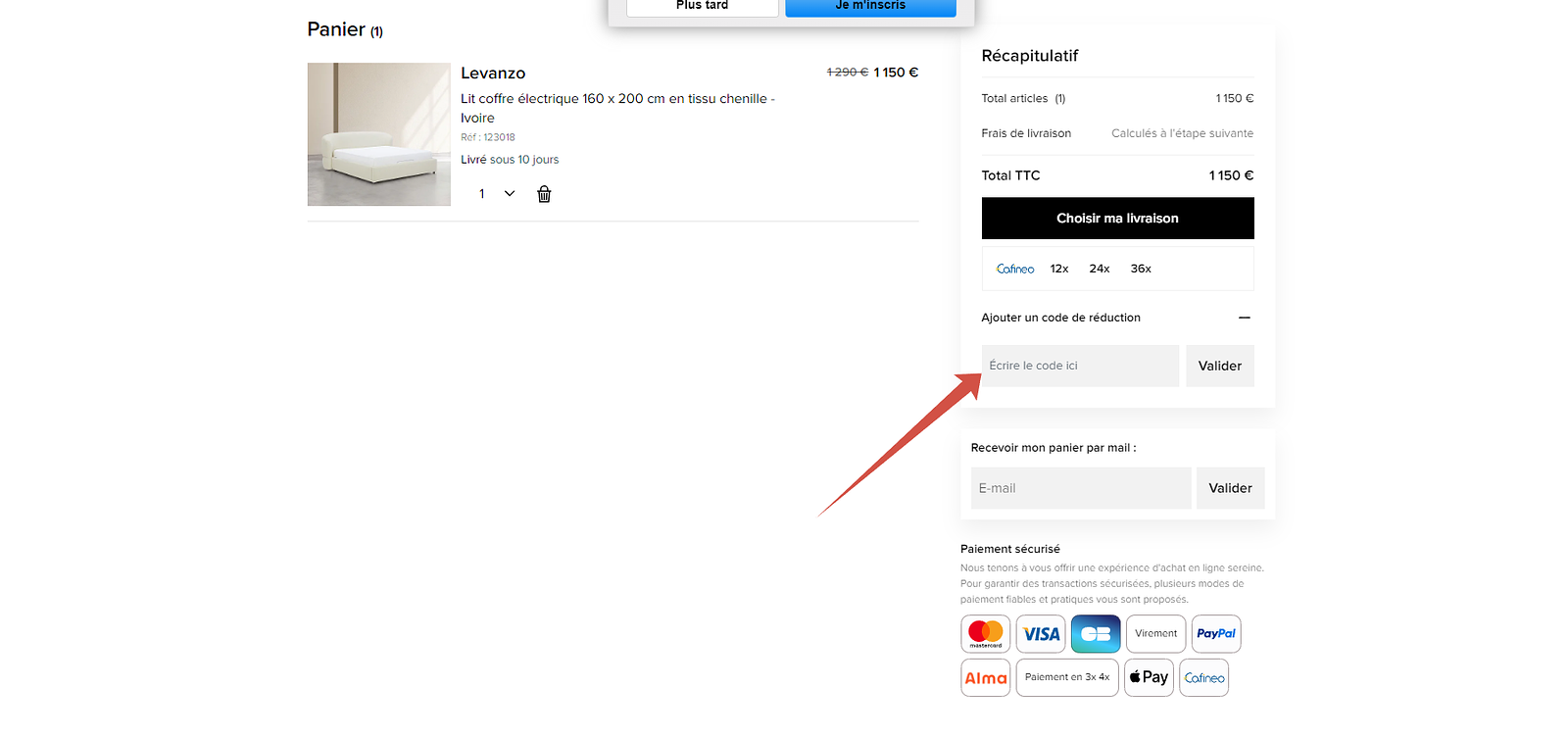Image resolution: width=1568 pixels, height=737 pixels.
Task: Click the Récapitulatif heading
Action: tap(1030, 56)
